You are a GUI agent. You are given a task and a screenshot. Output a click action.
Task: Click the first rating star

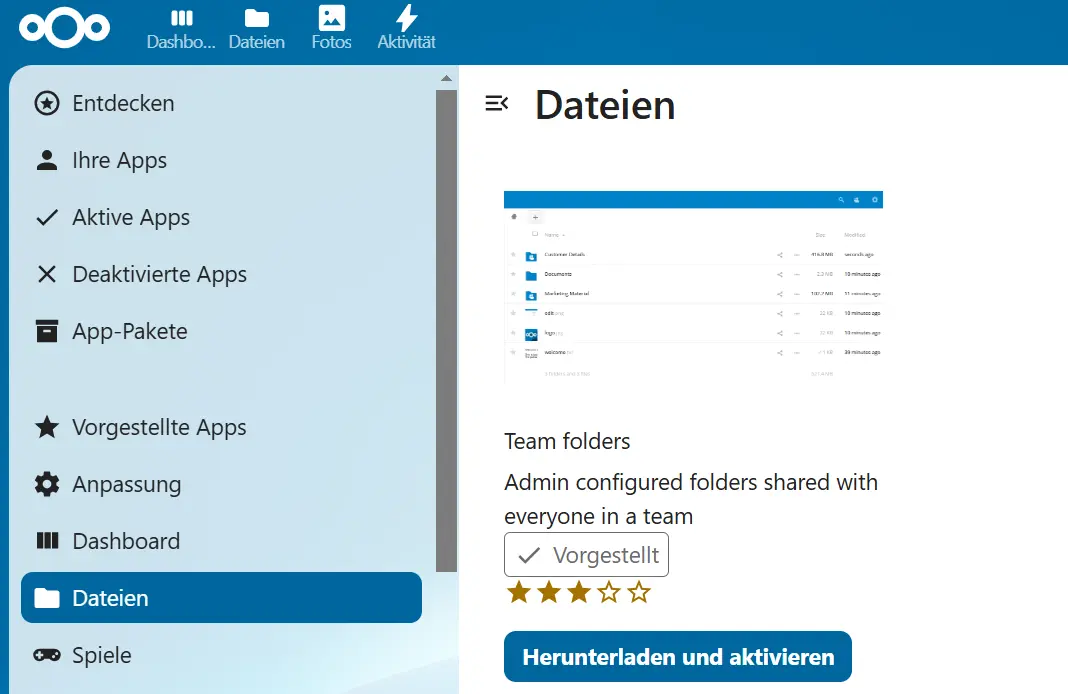coord(519,593)
